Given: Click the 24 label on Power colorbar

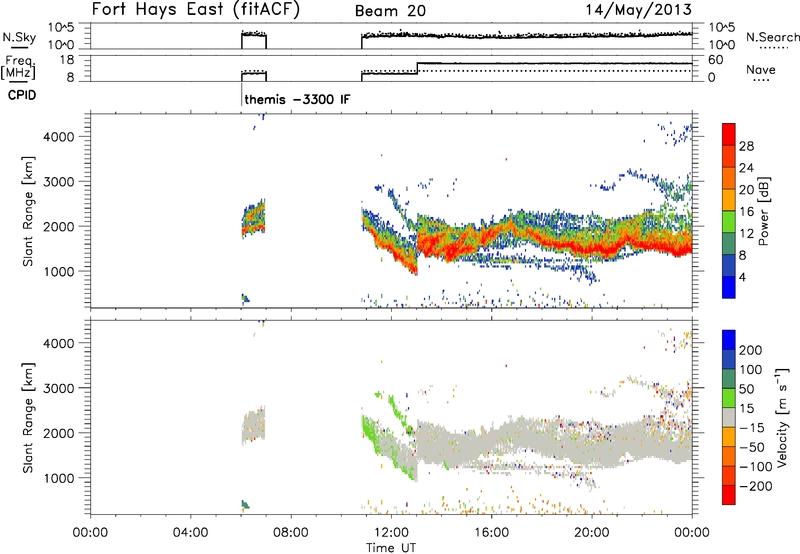Looking at the screenshot, I should tap(746, 168).
